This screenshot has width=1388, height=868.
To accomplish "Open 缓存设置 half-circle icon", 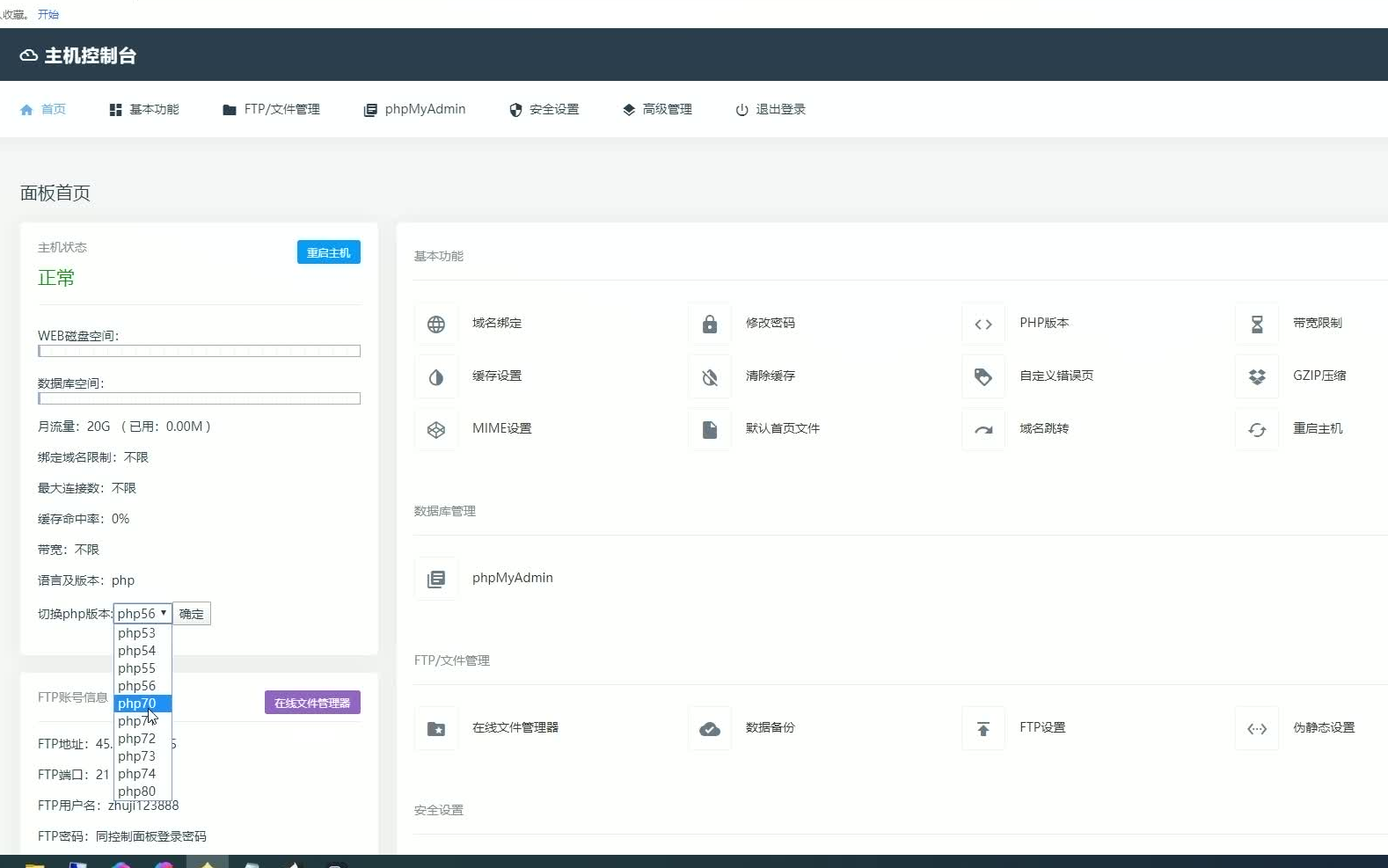I will pos(436,376).
